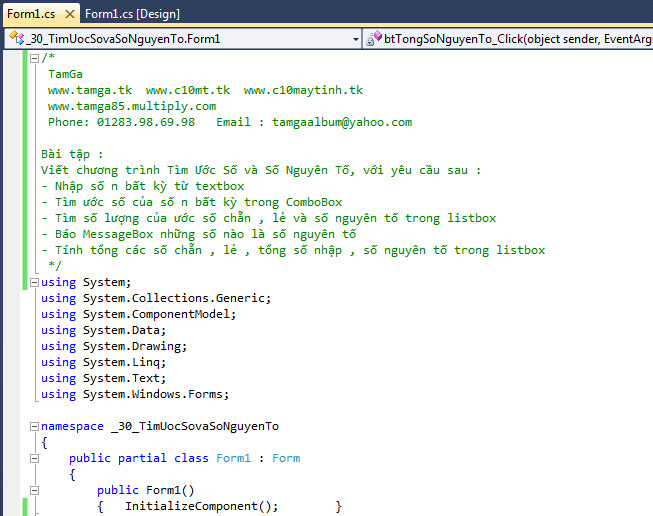Click the namespace keyword
This screenshot has height=516, width=653.
click(x=72, y=426)
